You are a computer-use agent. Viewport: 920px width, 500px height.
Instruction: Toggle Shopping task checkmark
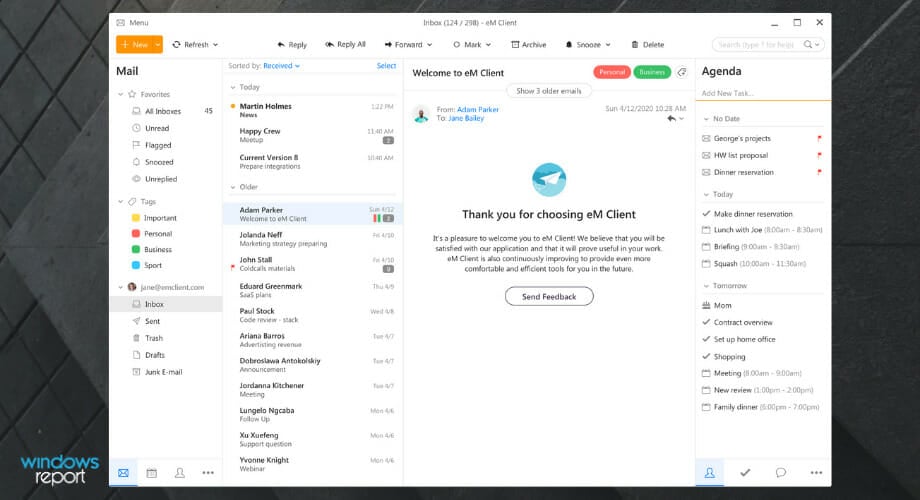pyautogui.click(x=706, y=356)
